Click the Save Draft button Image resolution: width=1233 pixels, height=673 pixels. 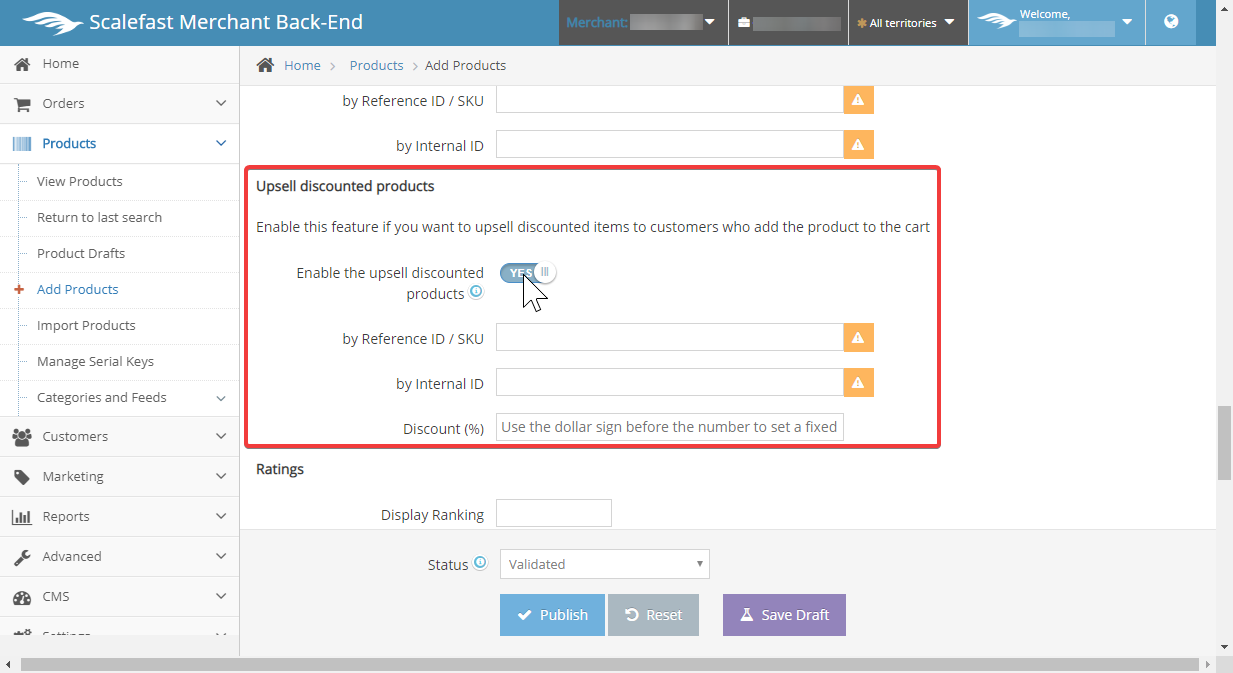784,615
